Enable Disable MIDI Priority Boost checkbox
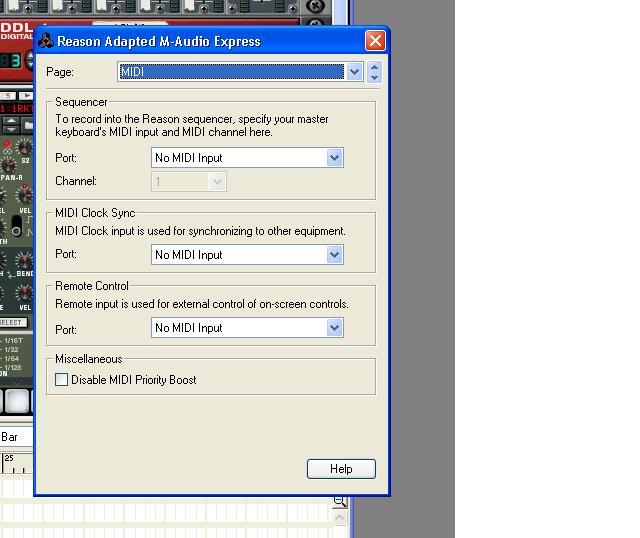Screen dimensions: 640x538 [61, 380]
